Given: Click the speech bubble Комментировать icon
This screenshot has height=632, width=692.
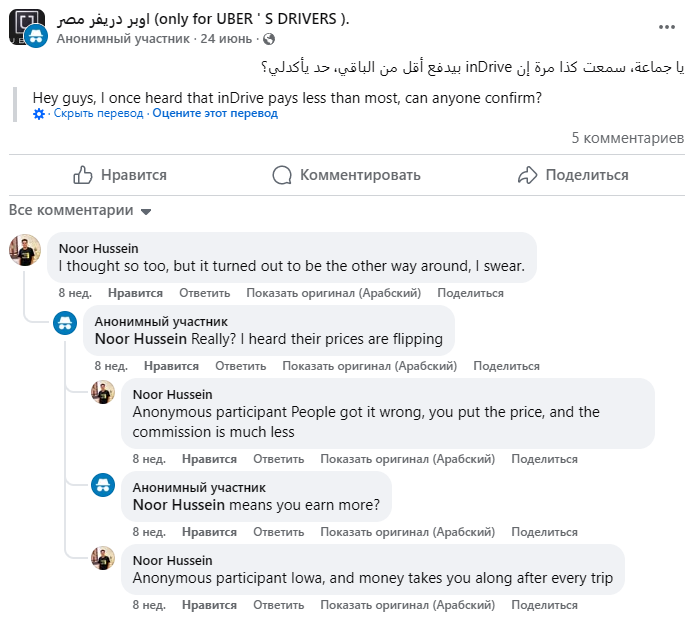Looking at the screenshot, I should (282, 175).
